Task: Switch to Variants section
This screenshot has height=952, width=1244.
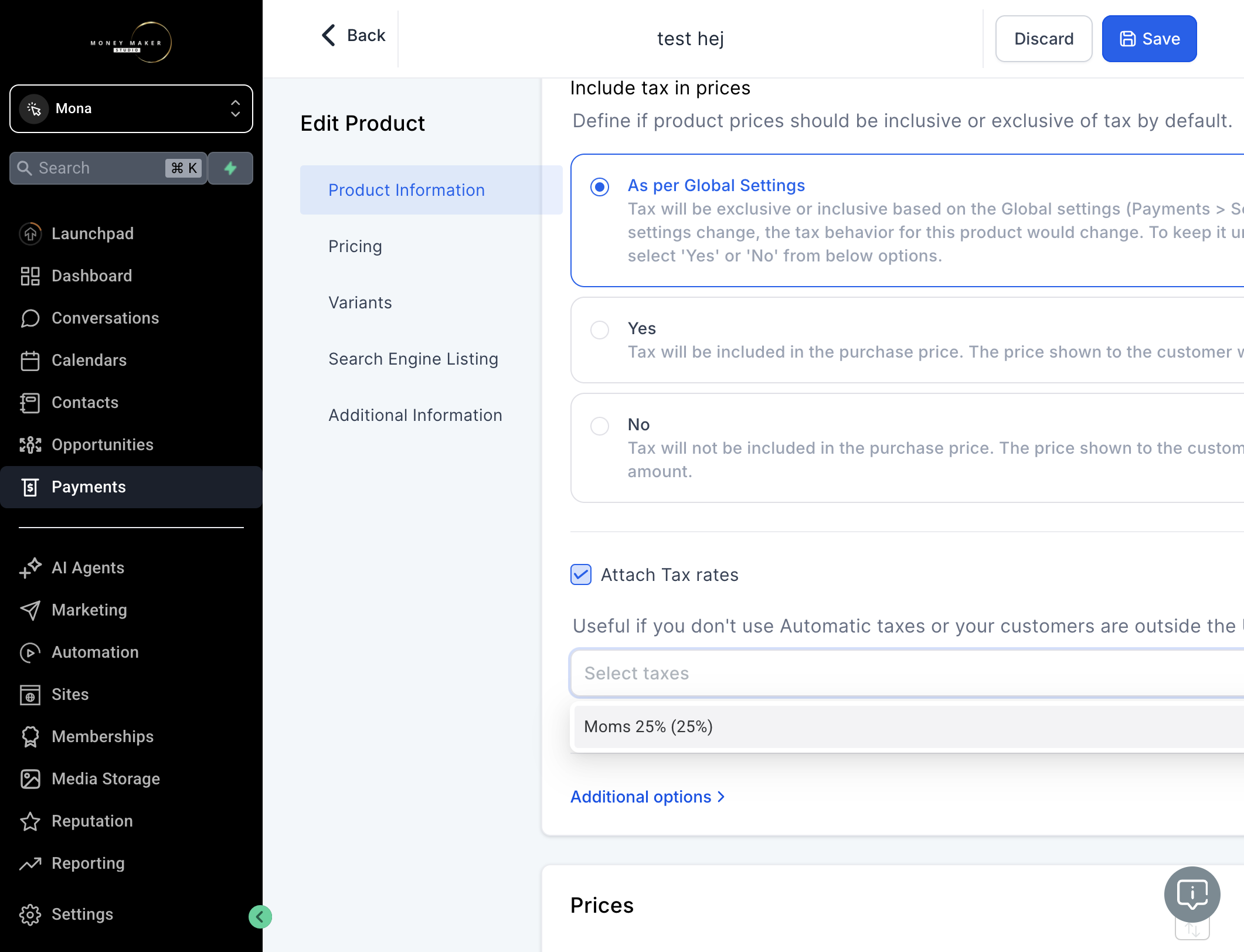Action: [360, 302]
